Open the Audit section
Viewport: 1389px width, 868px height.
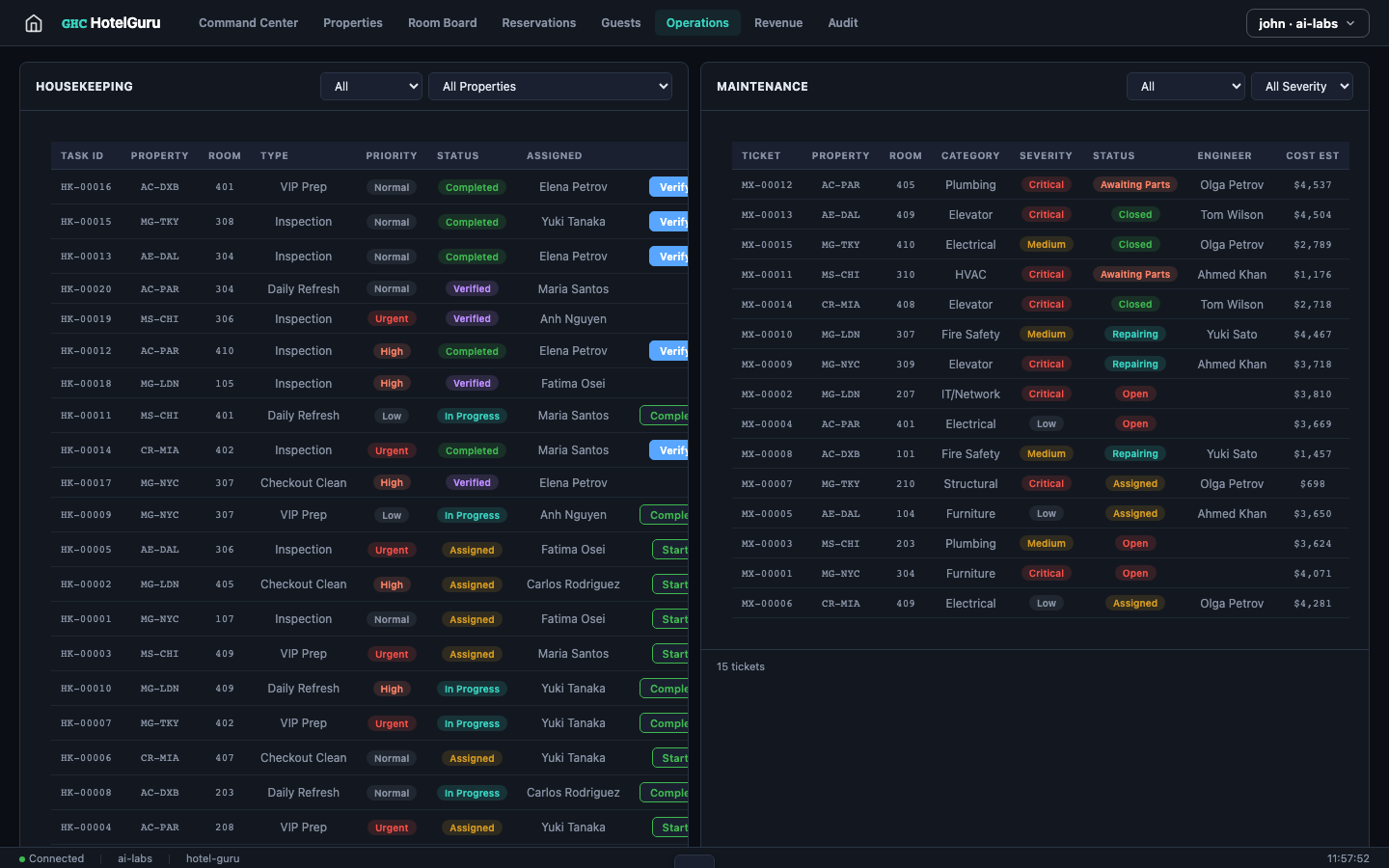842,22
